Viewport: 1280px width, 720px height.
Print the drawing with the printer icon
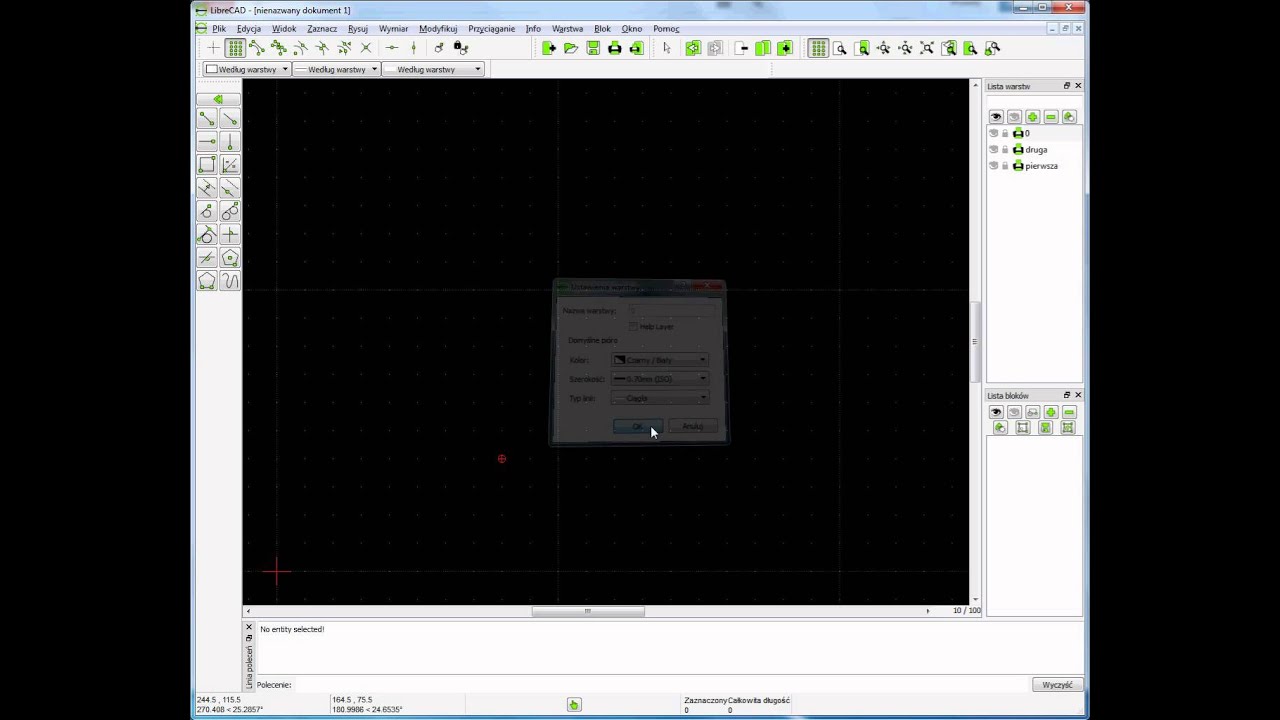[615, 48]
